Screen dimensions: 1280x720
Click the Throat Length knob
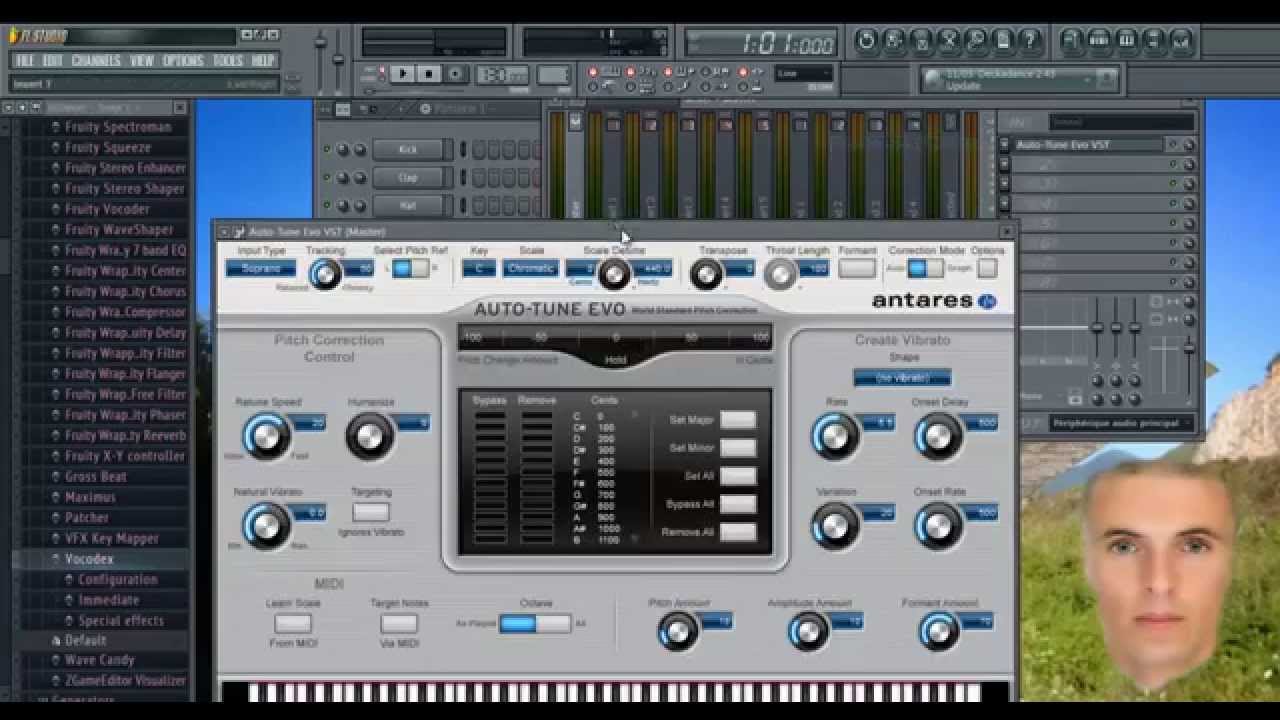781,274
